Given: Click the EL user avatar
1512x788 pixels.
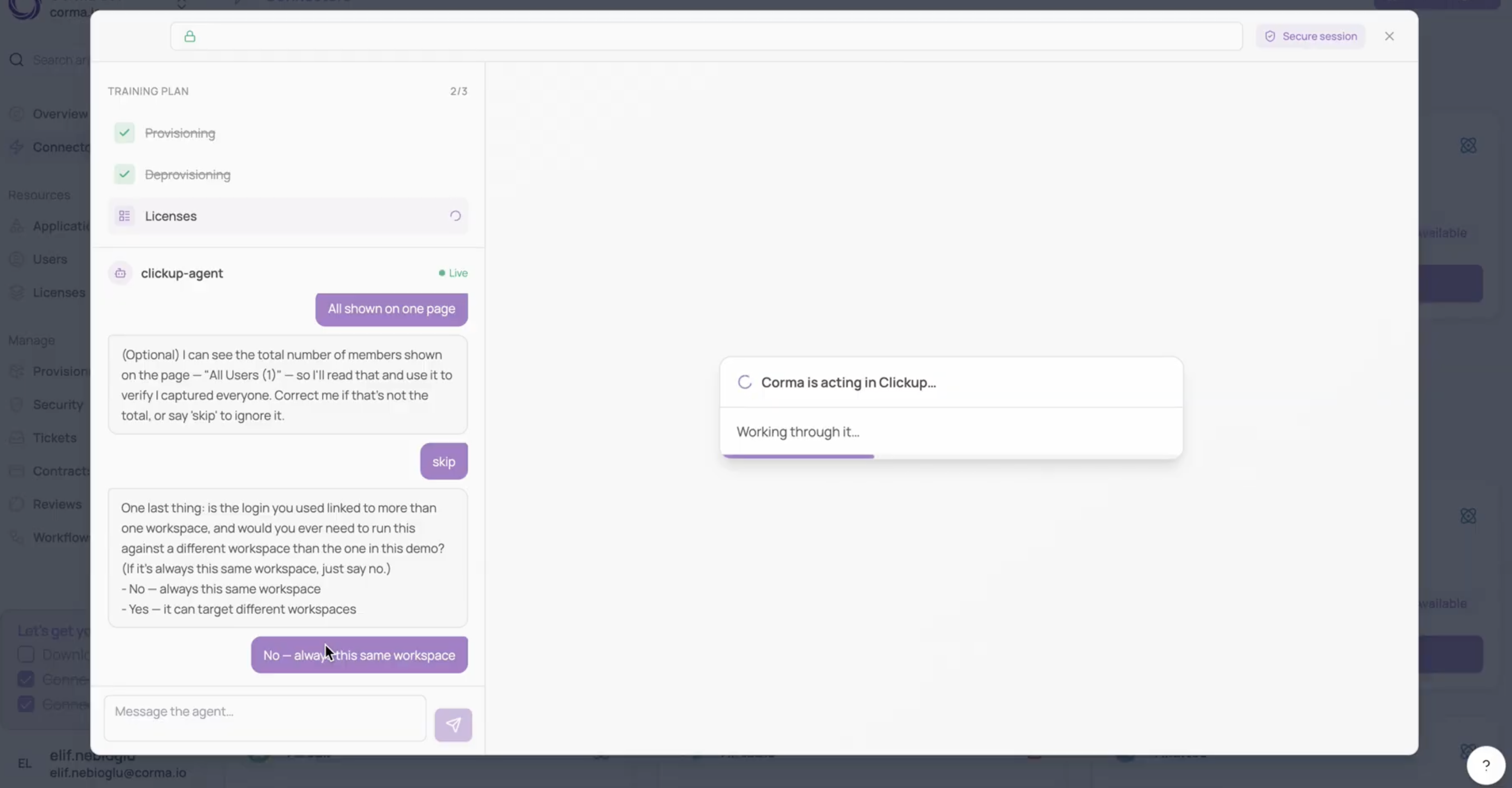Looking at the screenshot, I should tap(25, 763).
